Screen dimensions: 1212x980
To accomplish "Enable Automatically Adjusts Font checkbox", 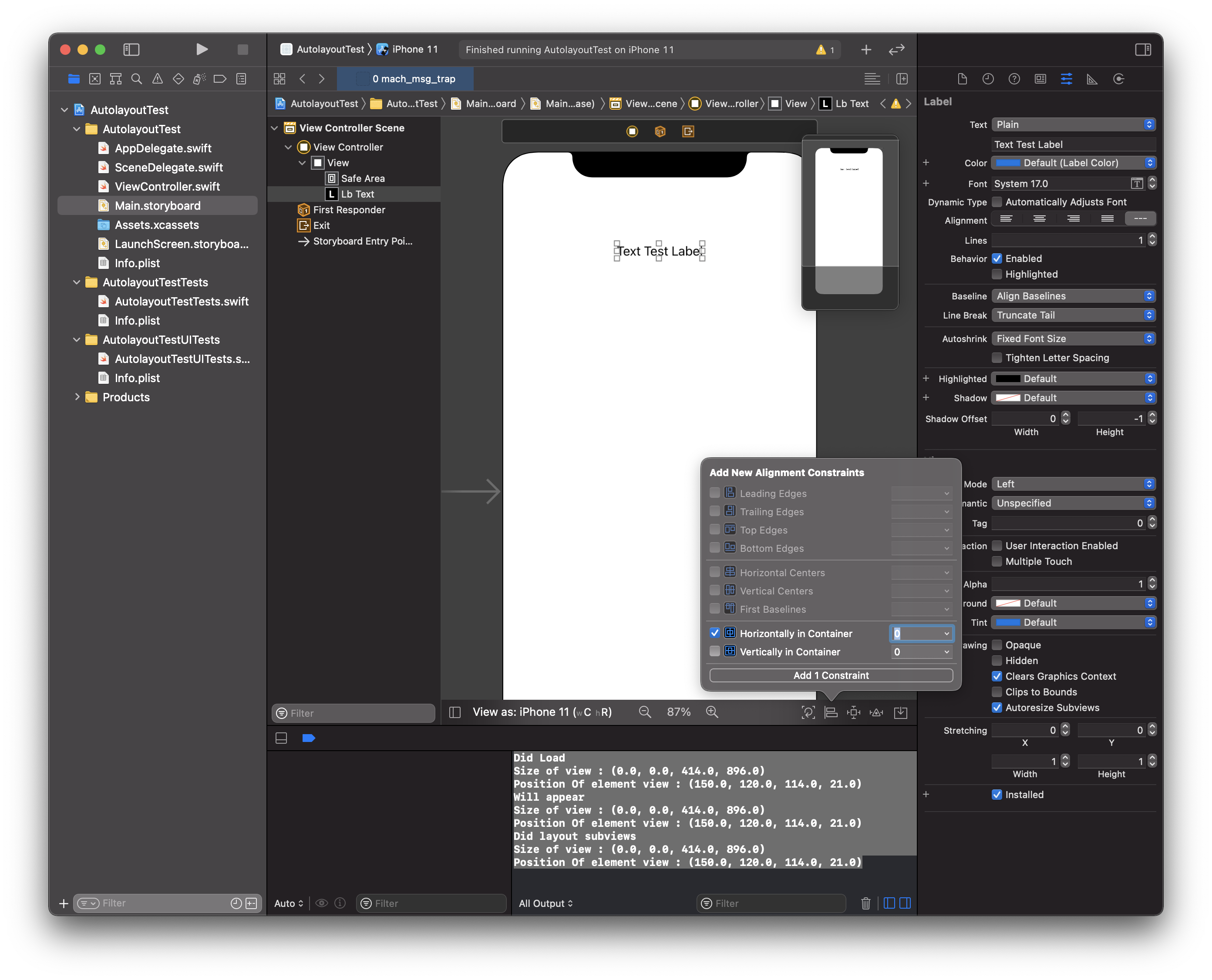I will 997,202.
